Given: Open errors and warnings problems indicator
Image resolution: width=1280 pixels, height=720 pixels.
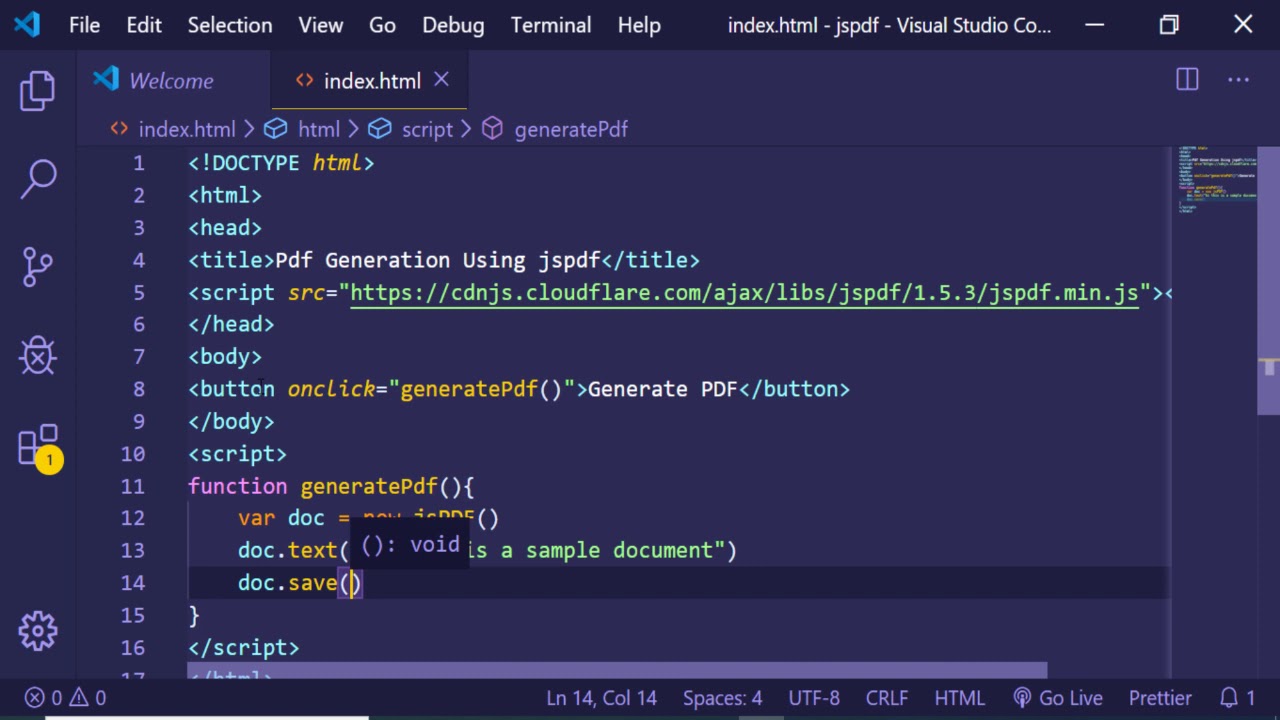Looking at the screenshot, I should (x=66, y=698).
